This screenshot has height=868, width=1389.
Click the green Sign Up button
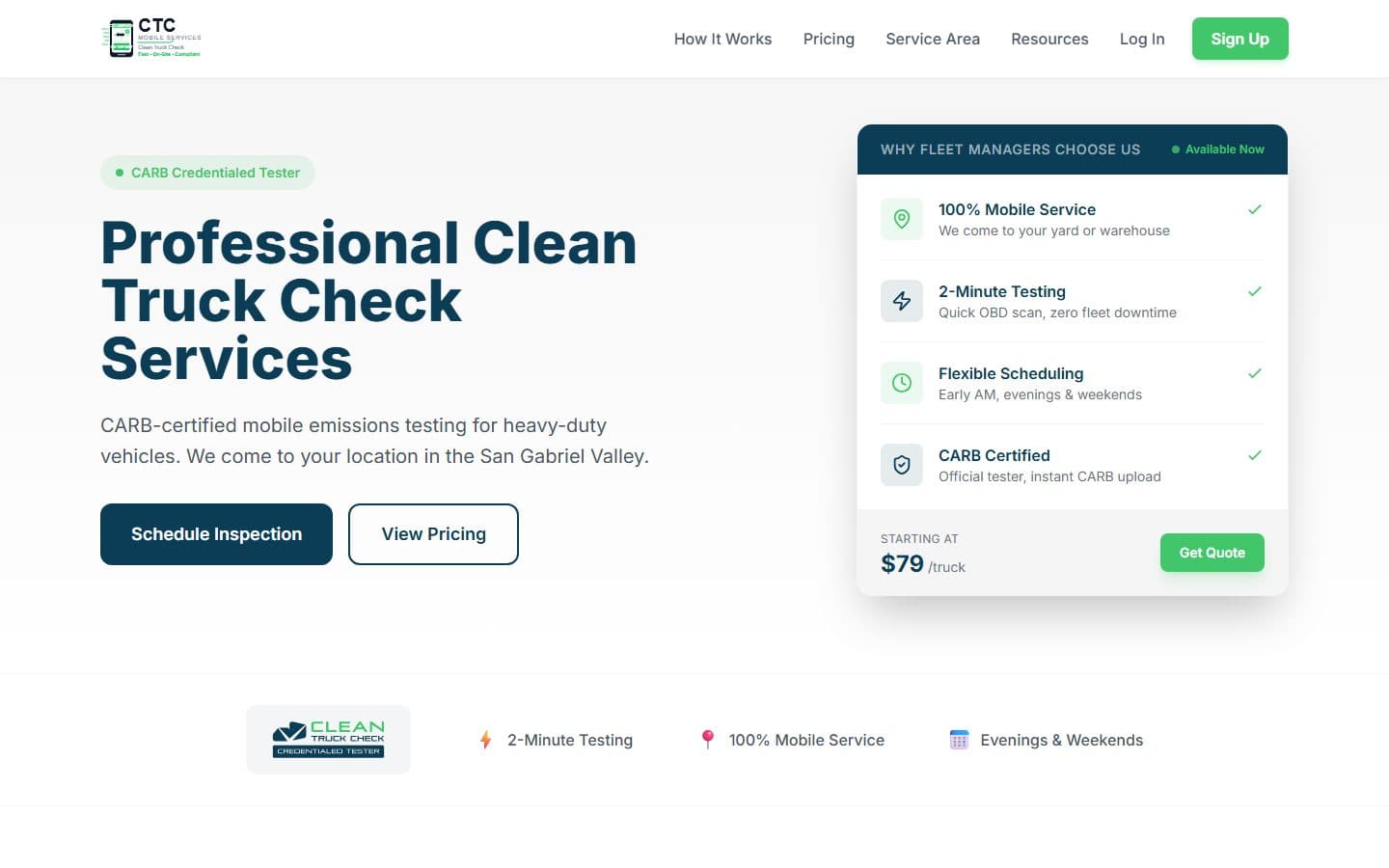click(1240, 39)
